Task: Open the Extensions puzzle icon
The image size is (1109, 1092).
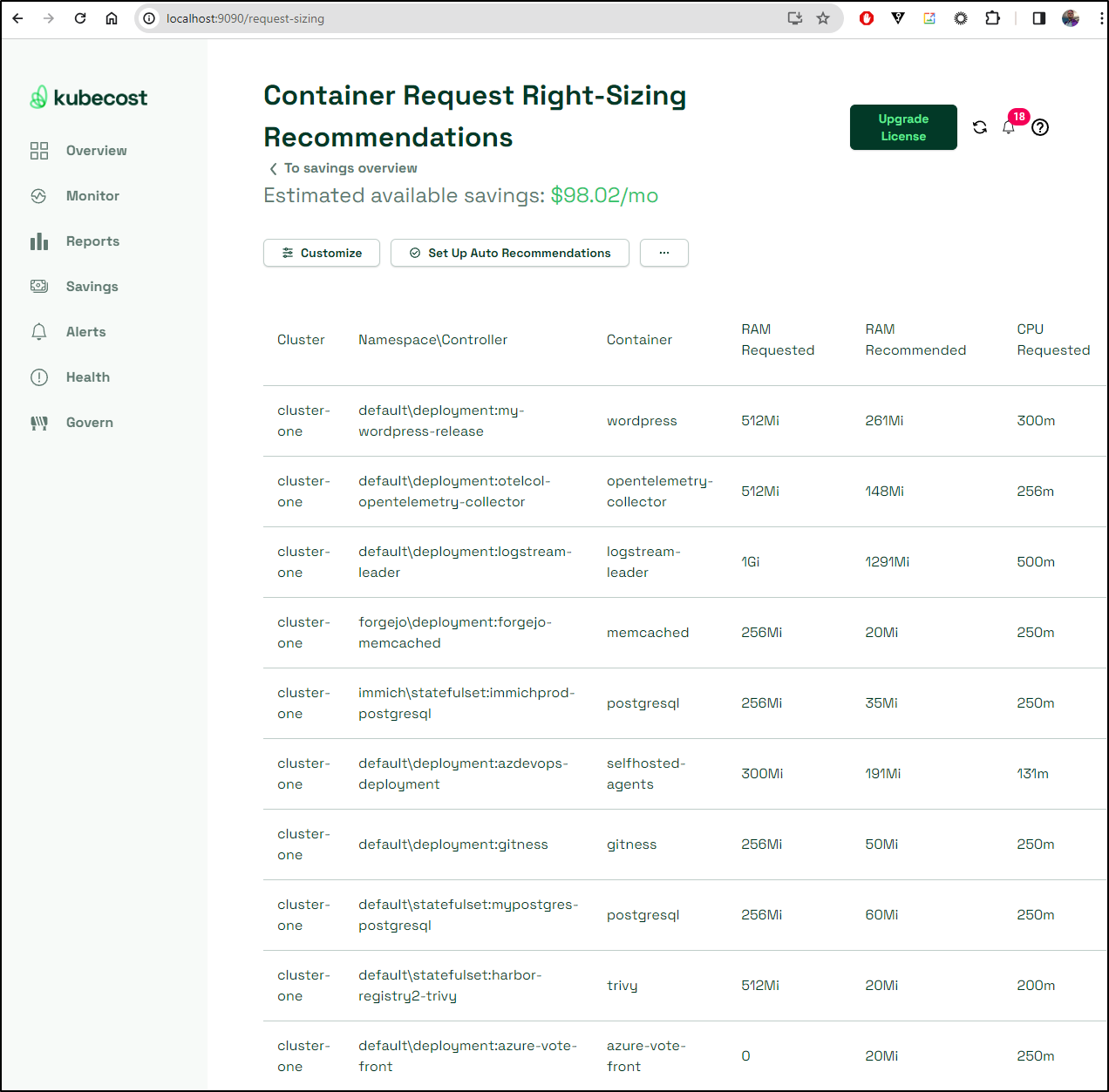Action: pos(992,18)
